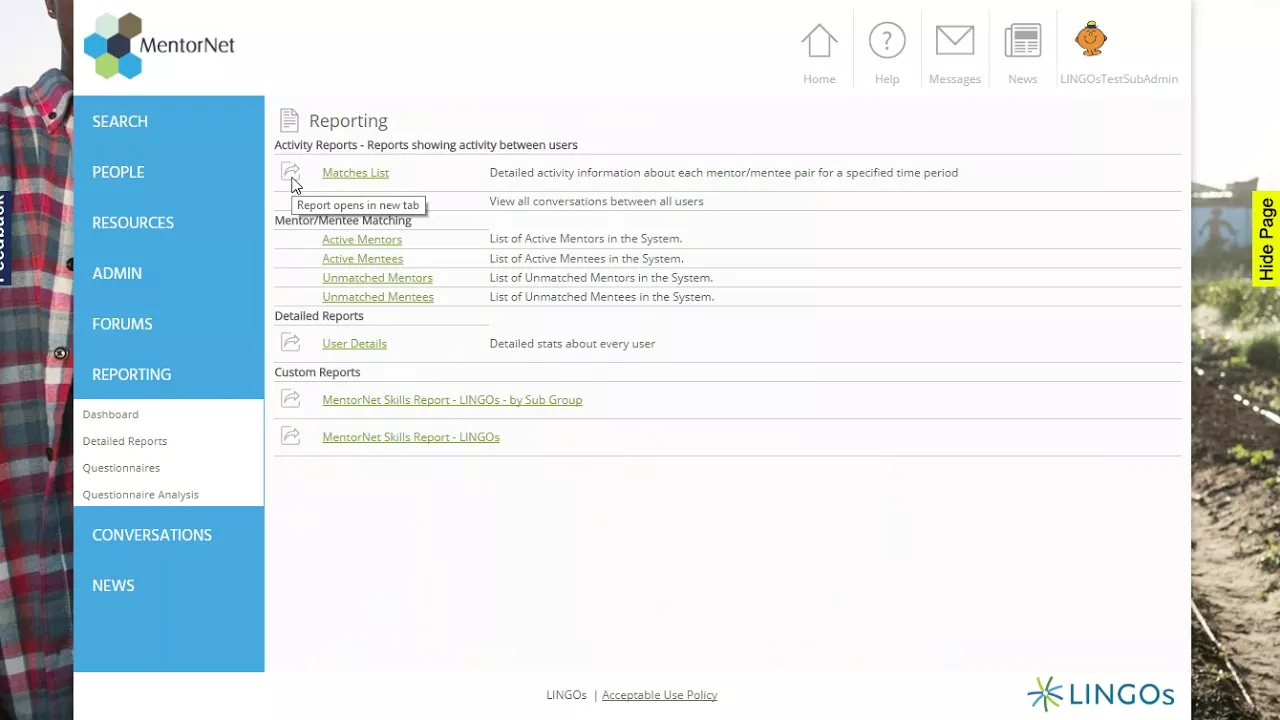1280x720 pixels.
Task: Click the MentorNet hexagon logo
Action: (112, 46)
